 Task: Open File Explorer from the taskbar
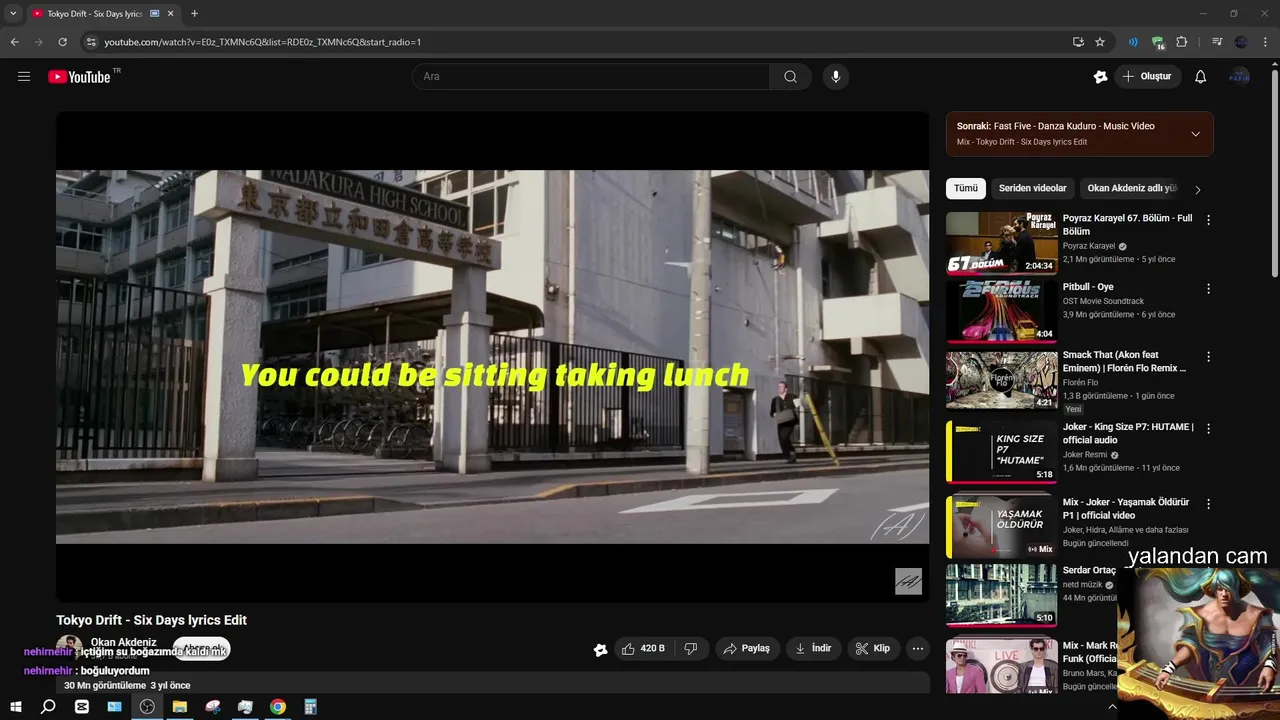tap(180, 707)
